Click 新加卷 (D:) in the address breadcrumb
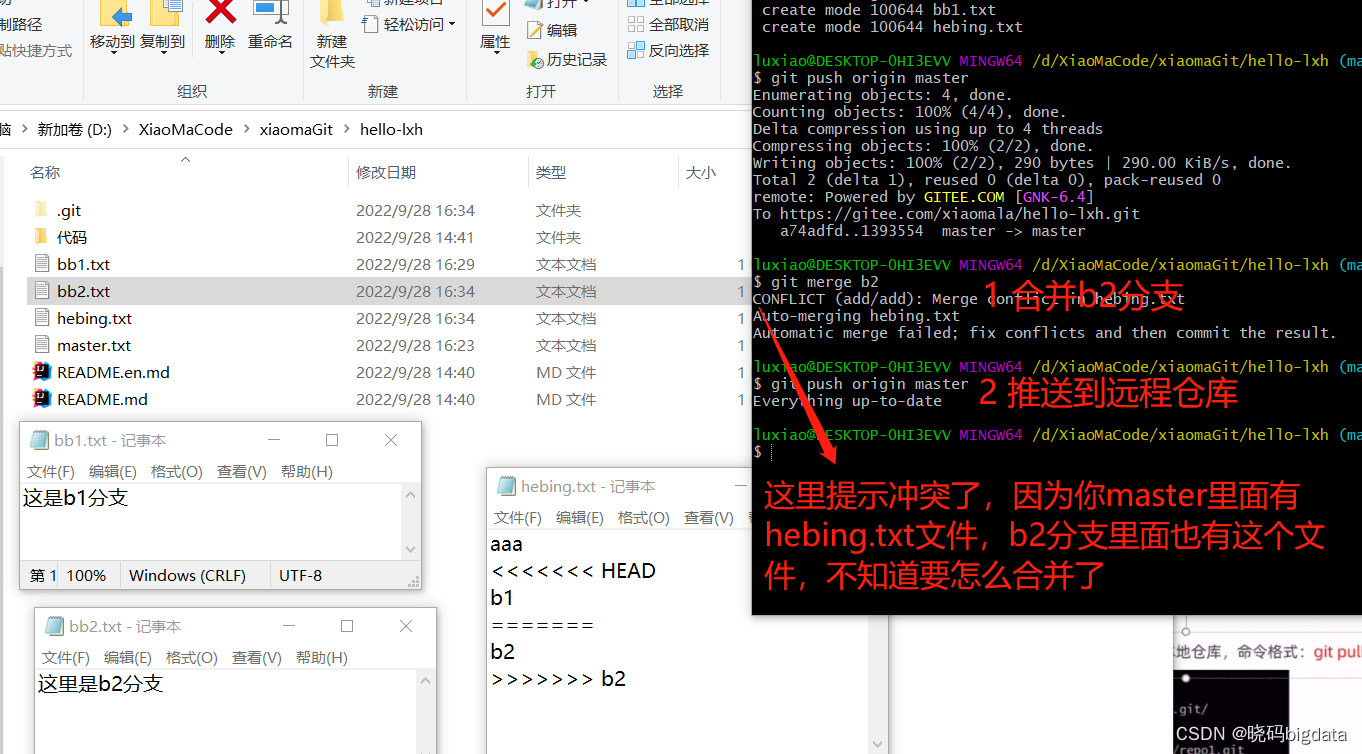The width and height of the screenshot is (1362, 754). (74, 129)
